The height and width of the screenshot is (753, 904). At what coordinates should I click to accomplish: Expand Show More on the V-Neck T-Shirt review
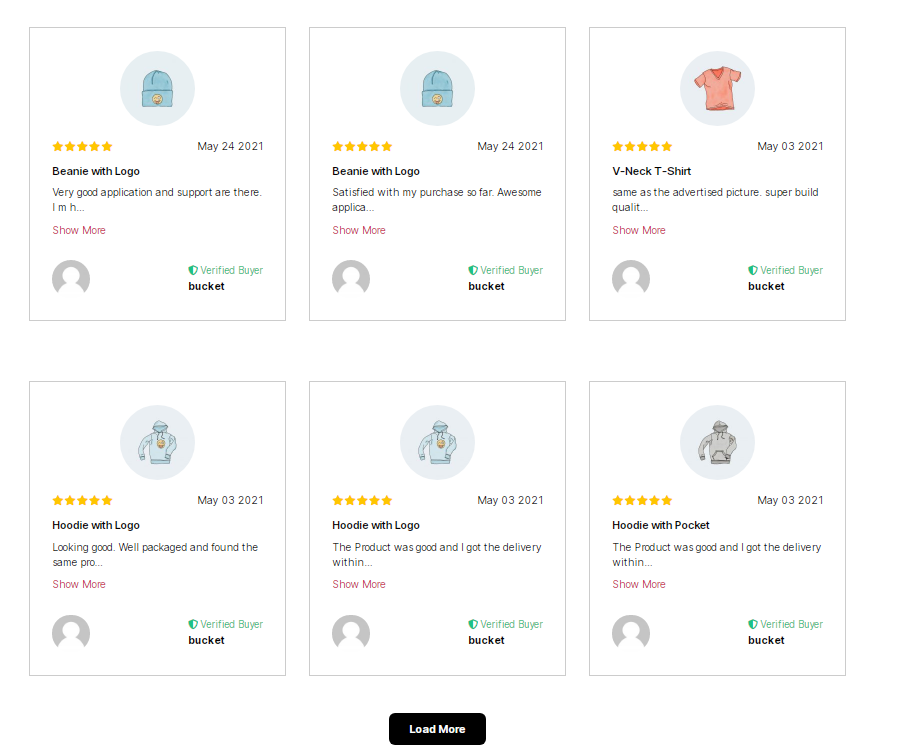pos(638,230)
